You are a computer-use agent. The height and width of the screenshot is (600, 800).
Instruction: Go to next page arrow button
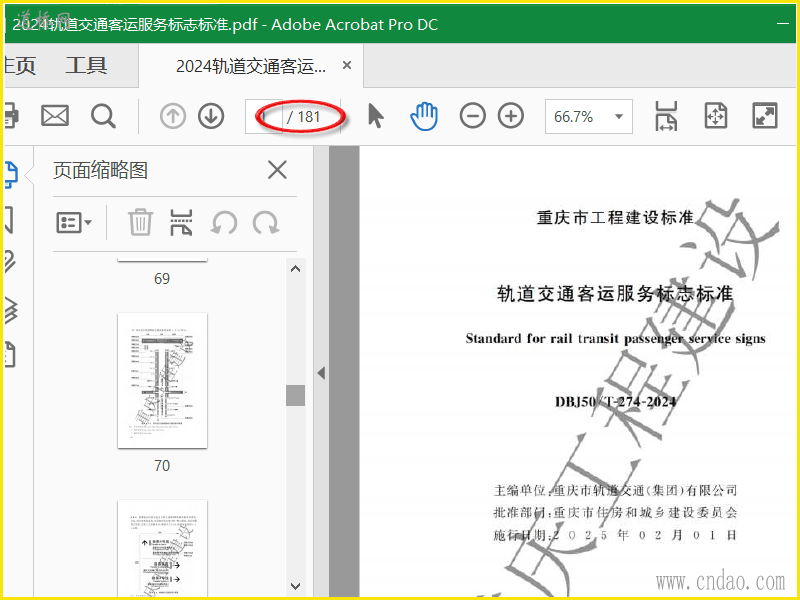click(211, 116)
